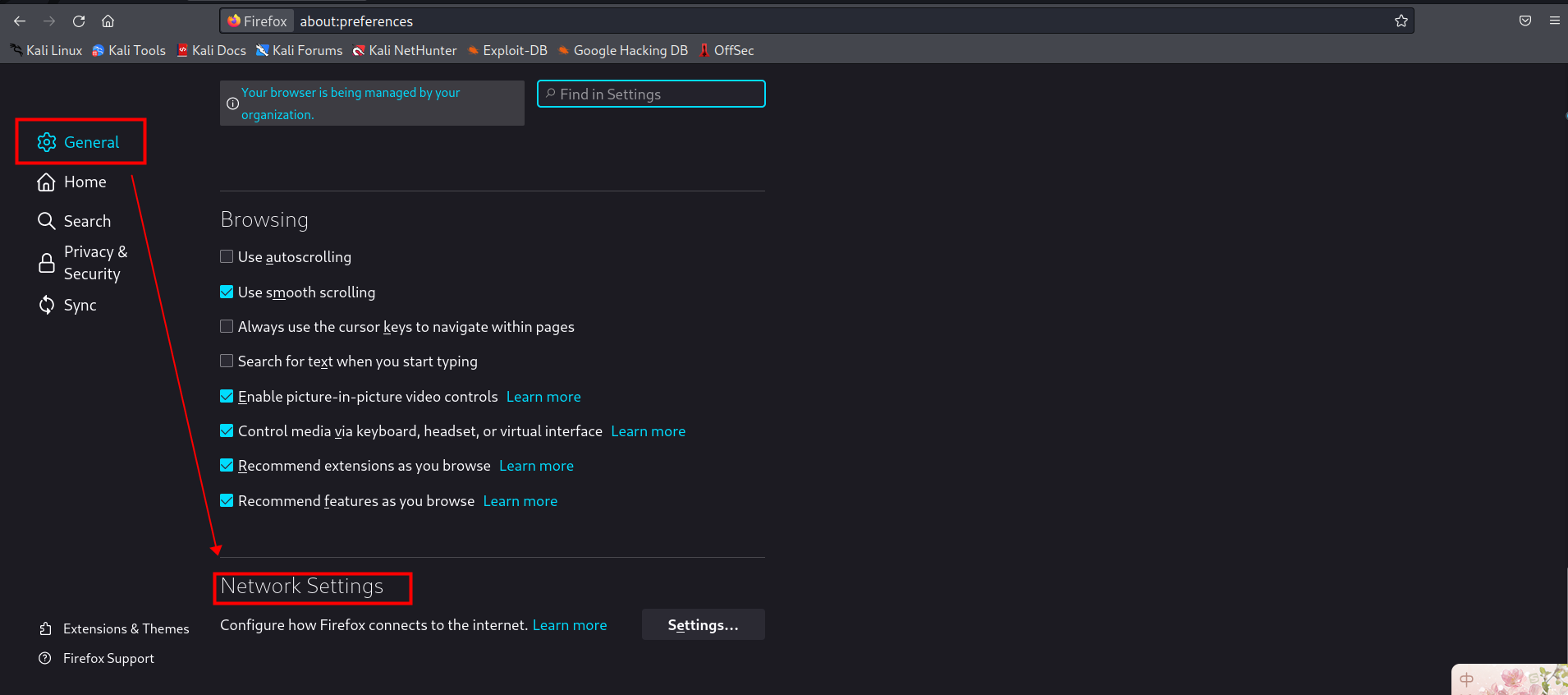1568x695 pixels.
Task: Click Learn more next to Recommend features
Action: tap(520, 501)
